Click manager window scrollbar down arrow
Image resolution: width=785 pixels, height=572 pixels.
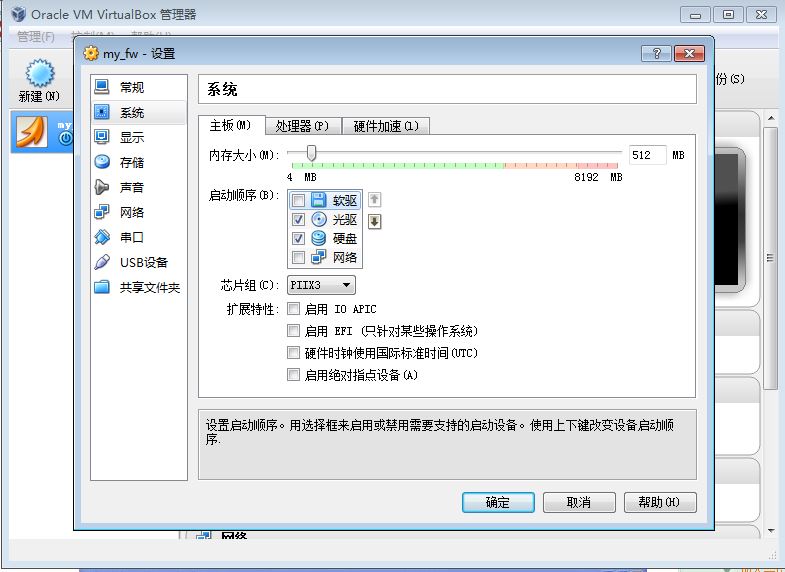click(770, 531)
